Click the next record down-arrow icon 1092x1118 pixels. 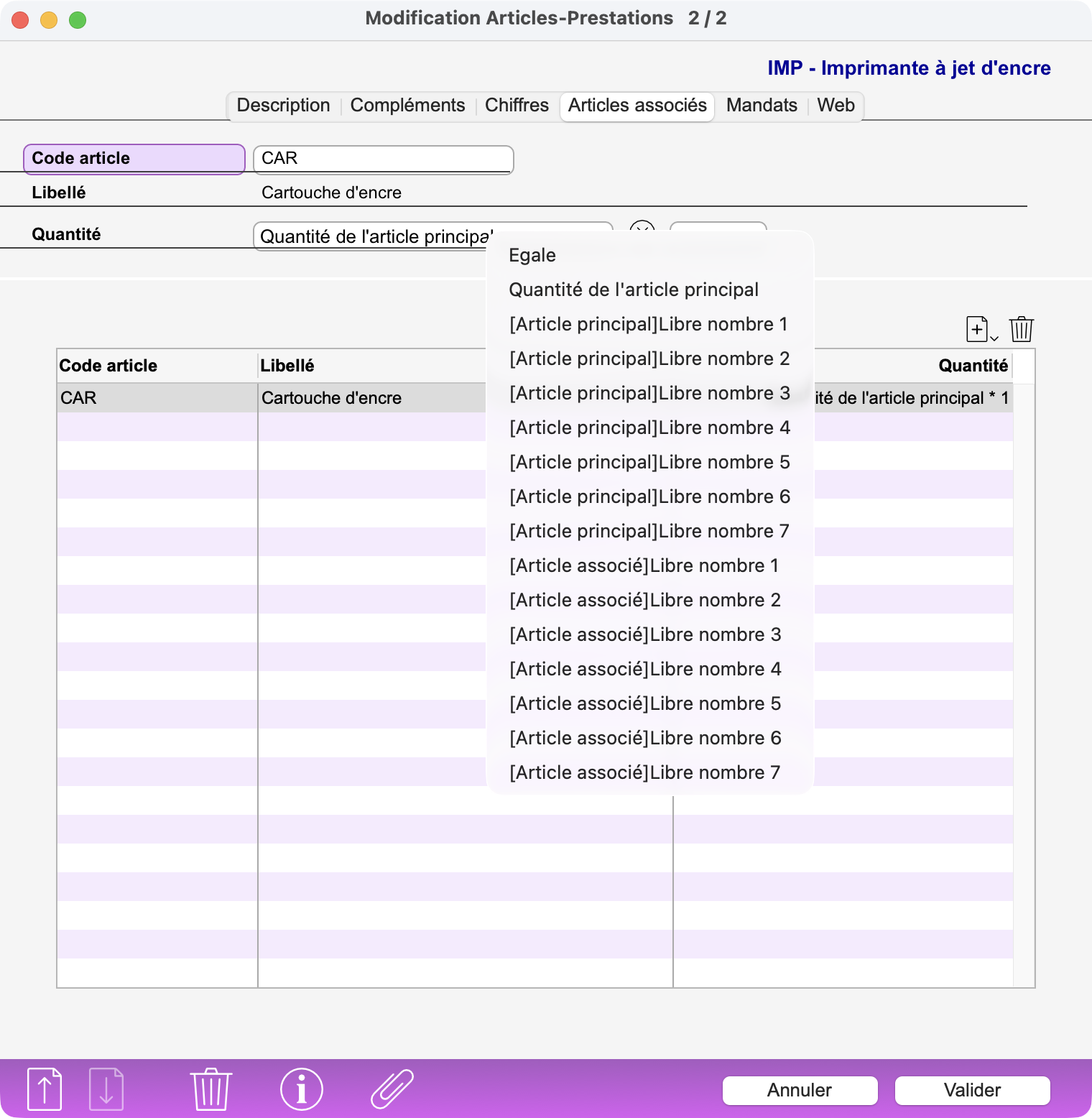coord(106,1089)
